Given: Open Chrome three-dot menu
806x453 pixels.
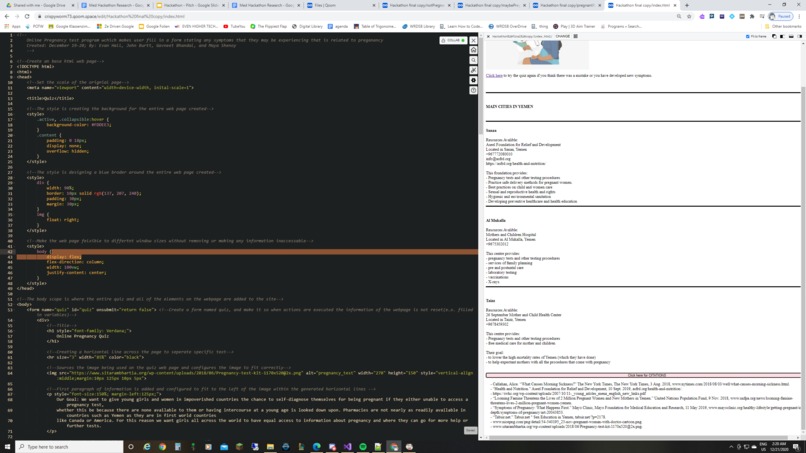Looking at the screenshot, I should [x=799, y=16].
